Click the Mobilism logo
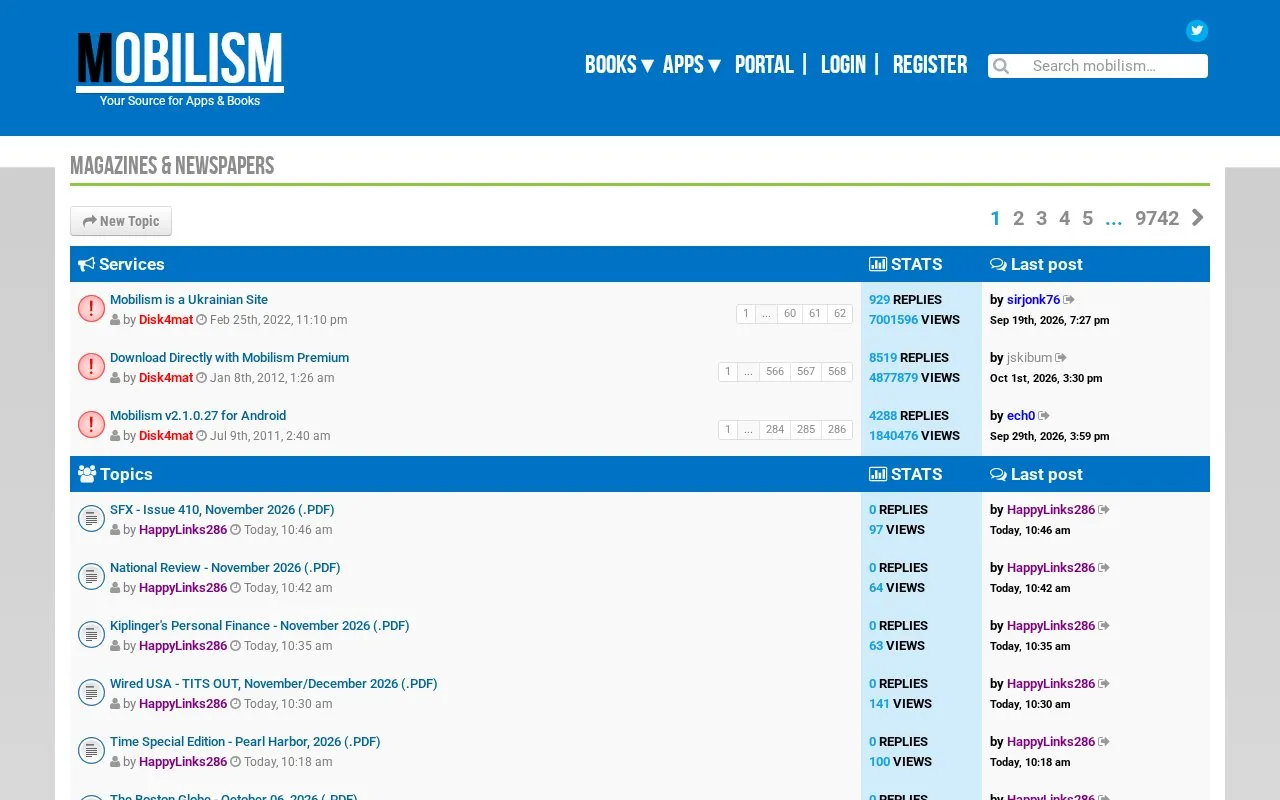This screenshot has height=800, width=1280. pyautogui.click(x=180, y=68)
